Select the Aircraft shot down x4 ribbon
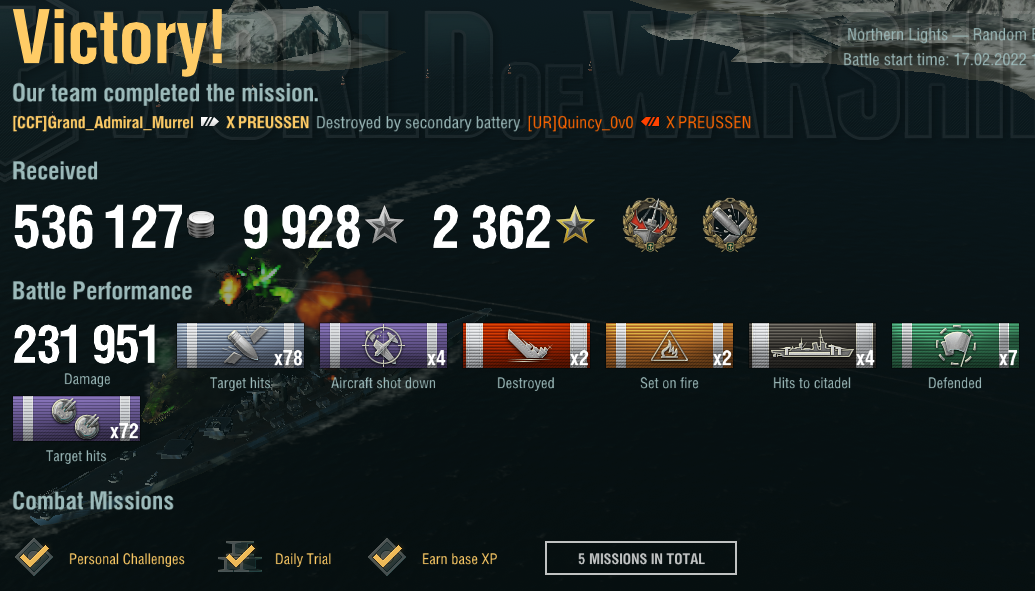 pyautogui.click(x=384, y=345)
